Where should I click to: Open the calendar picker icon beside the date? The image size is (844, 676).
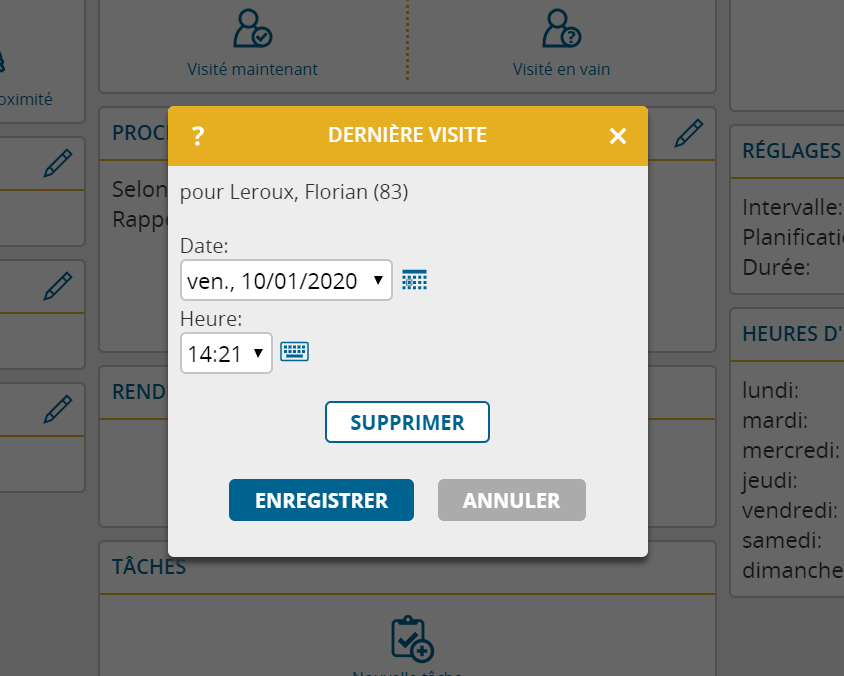tap(414, 280)
